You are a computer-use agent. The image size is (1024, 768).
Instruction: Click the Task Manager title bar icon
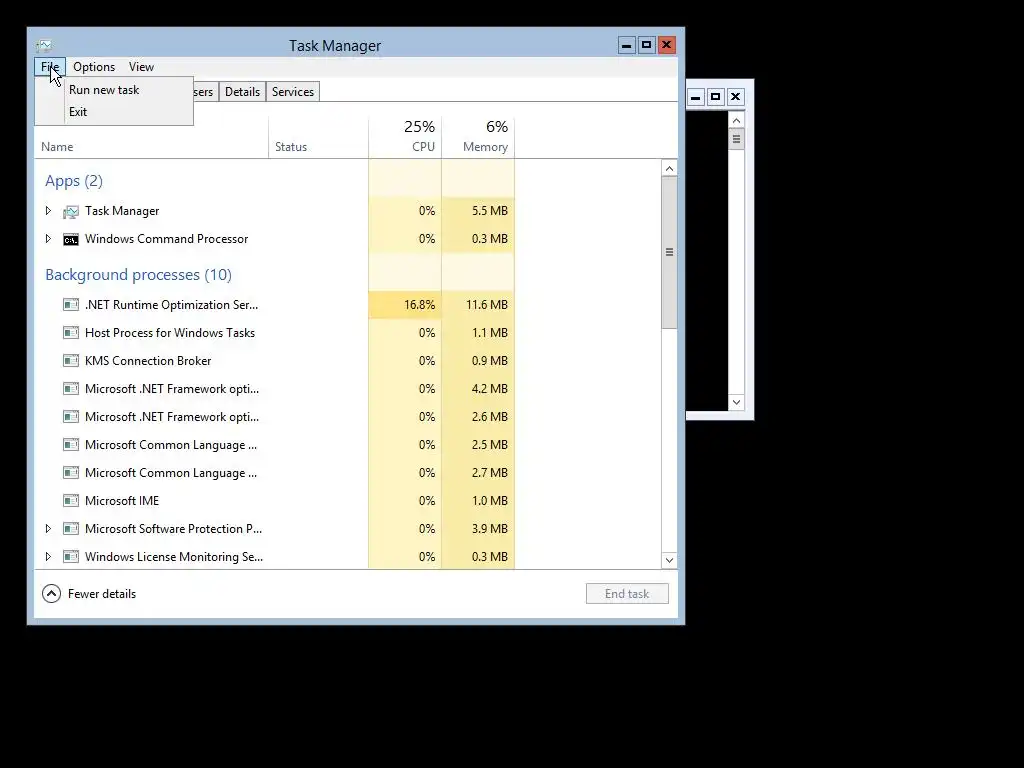44,46
